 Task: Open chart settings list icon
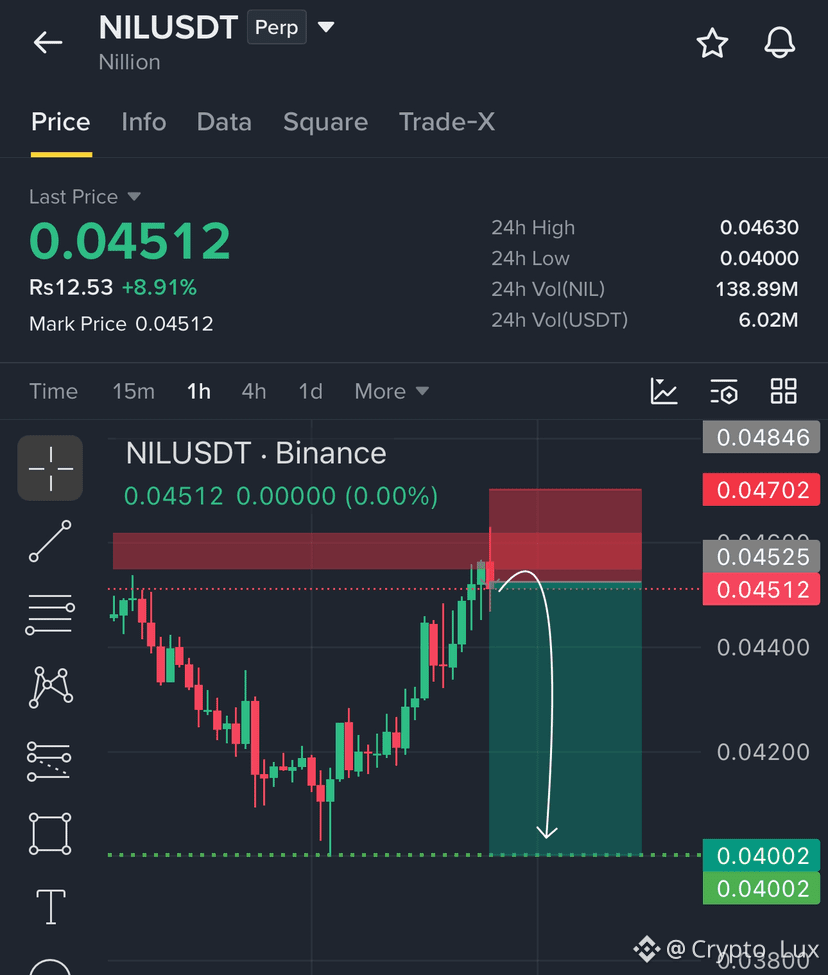(724, 391)
